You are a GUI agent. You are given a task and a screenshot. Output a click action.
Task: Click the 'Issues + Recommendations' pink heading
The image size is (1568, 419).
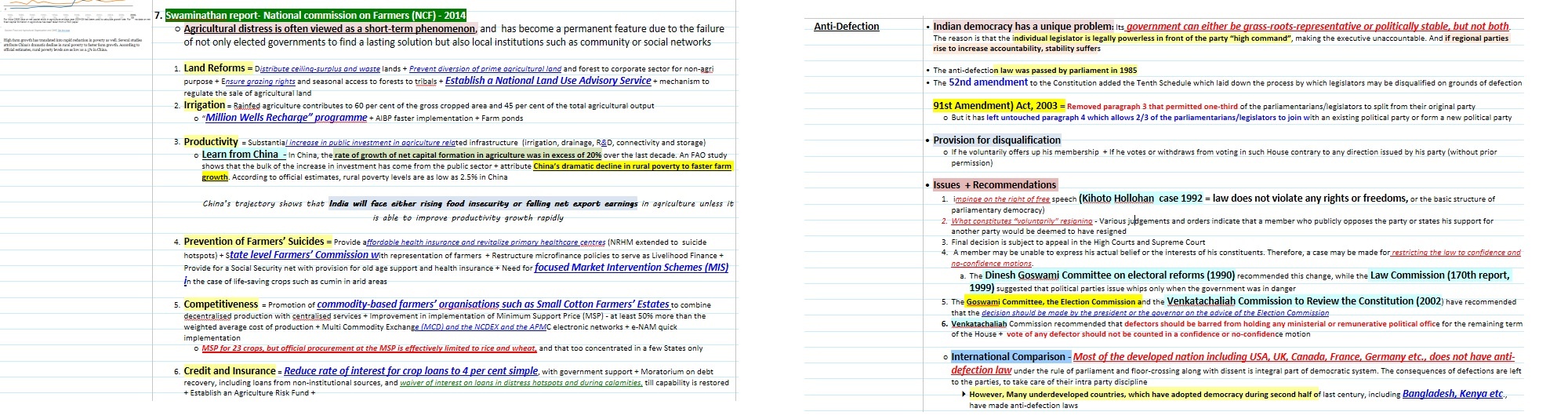pyautogui.click(x=994, y=185)
